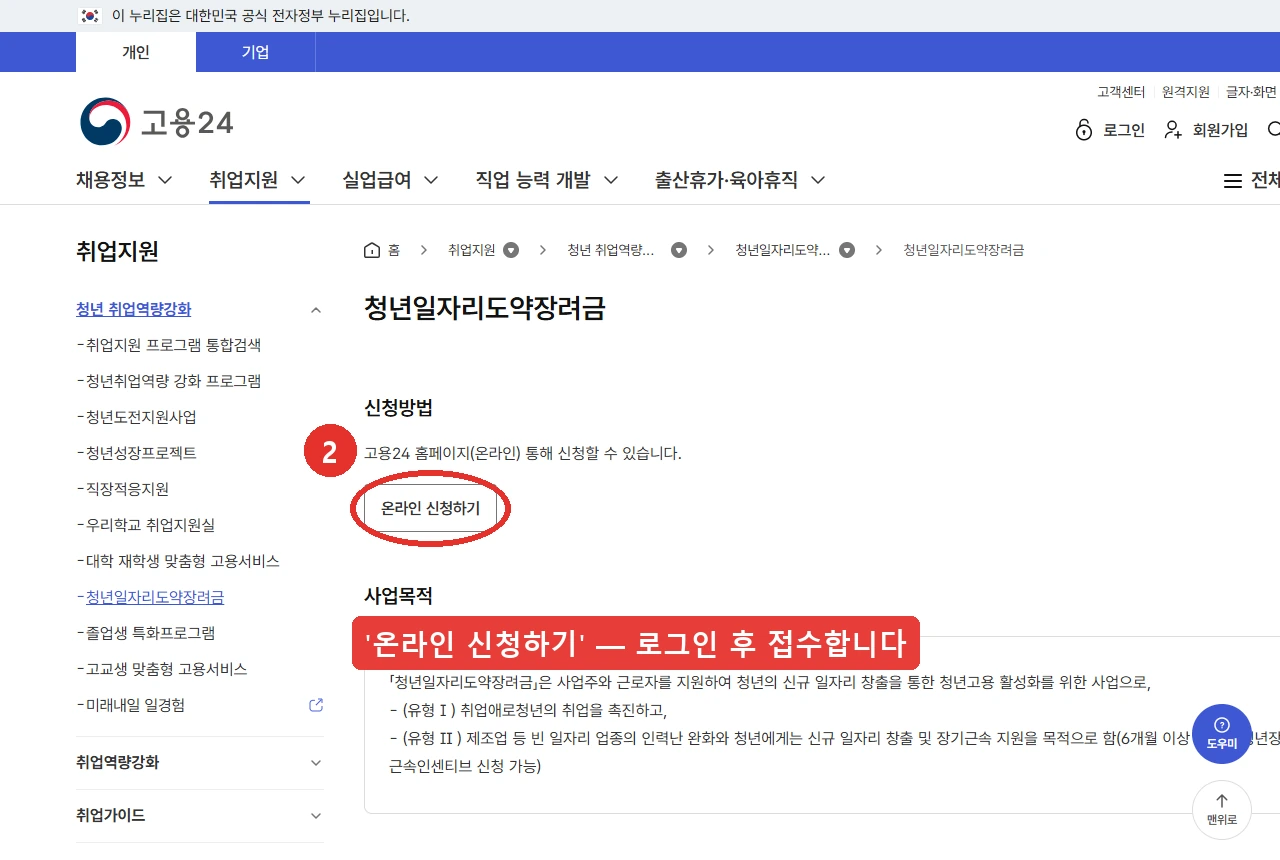Open 청년취업역량 강화 프로그램 in sidebar

pyautogui.click(x=173, y=381)
